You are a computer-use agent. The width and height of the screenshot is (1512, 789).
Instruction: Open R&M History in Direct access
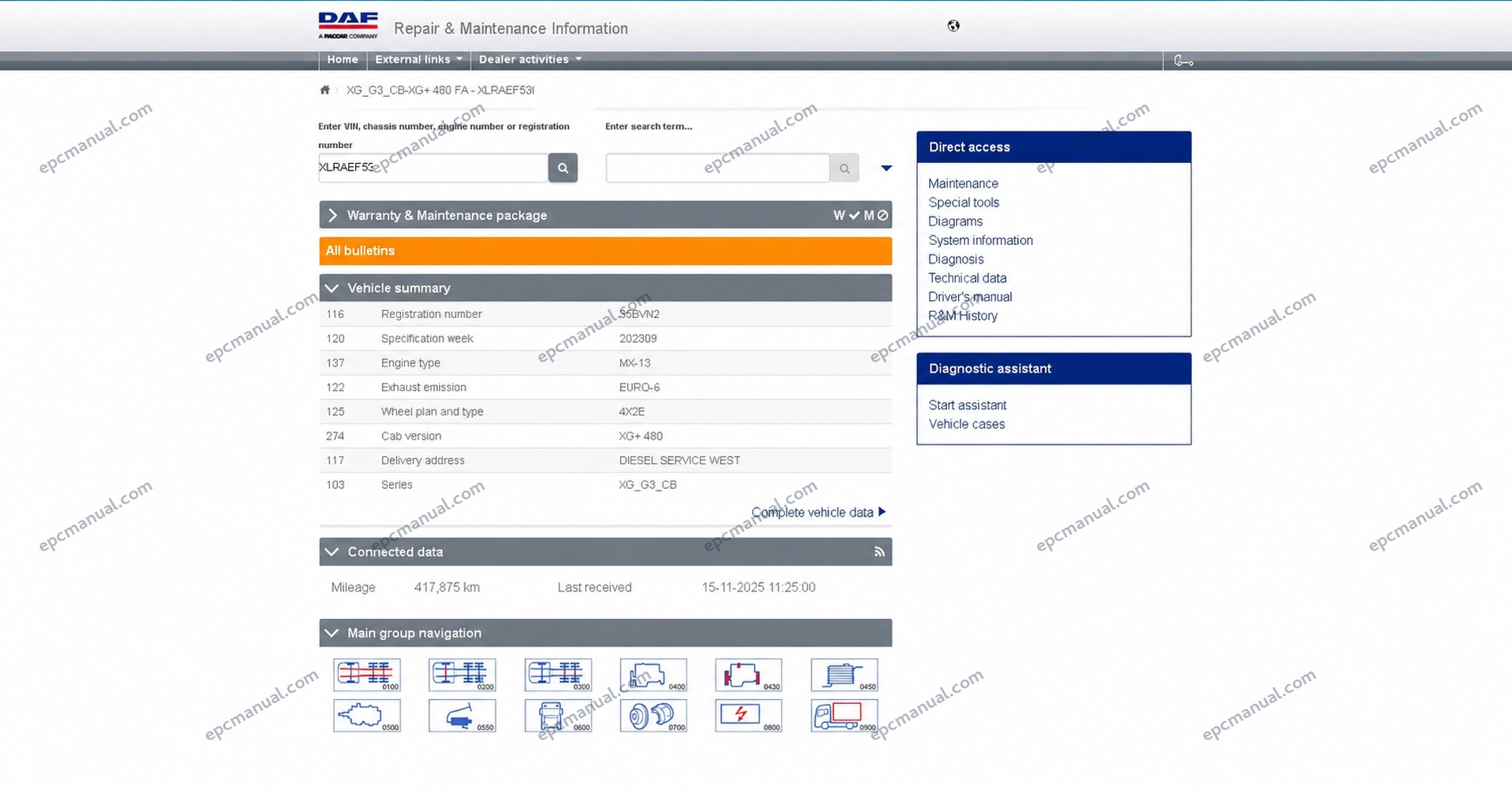pyautogui.click(x=963, y=316)
